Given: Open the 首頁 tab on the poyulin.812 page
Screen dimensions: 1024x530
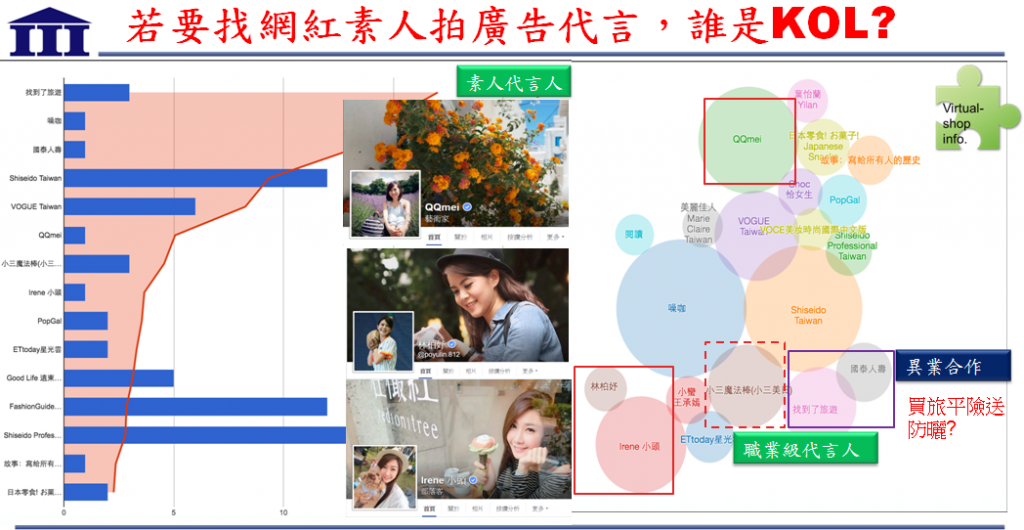Looking at the screenshot, I should point(425,371).
